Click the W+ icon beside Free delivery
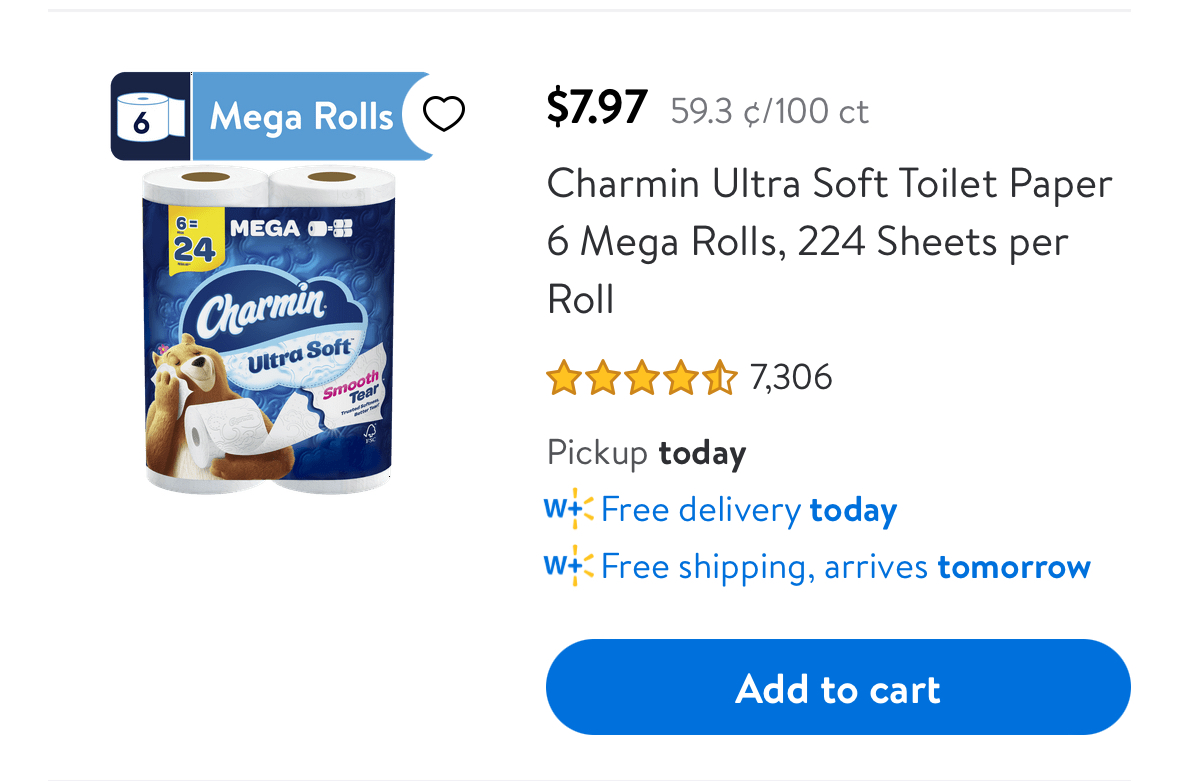 pyautogui.click(x=568, y=510)
